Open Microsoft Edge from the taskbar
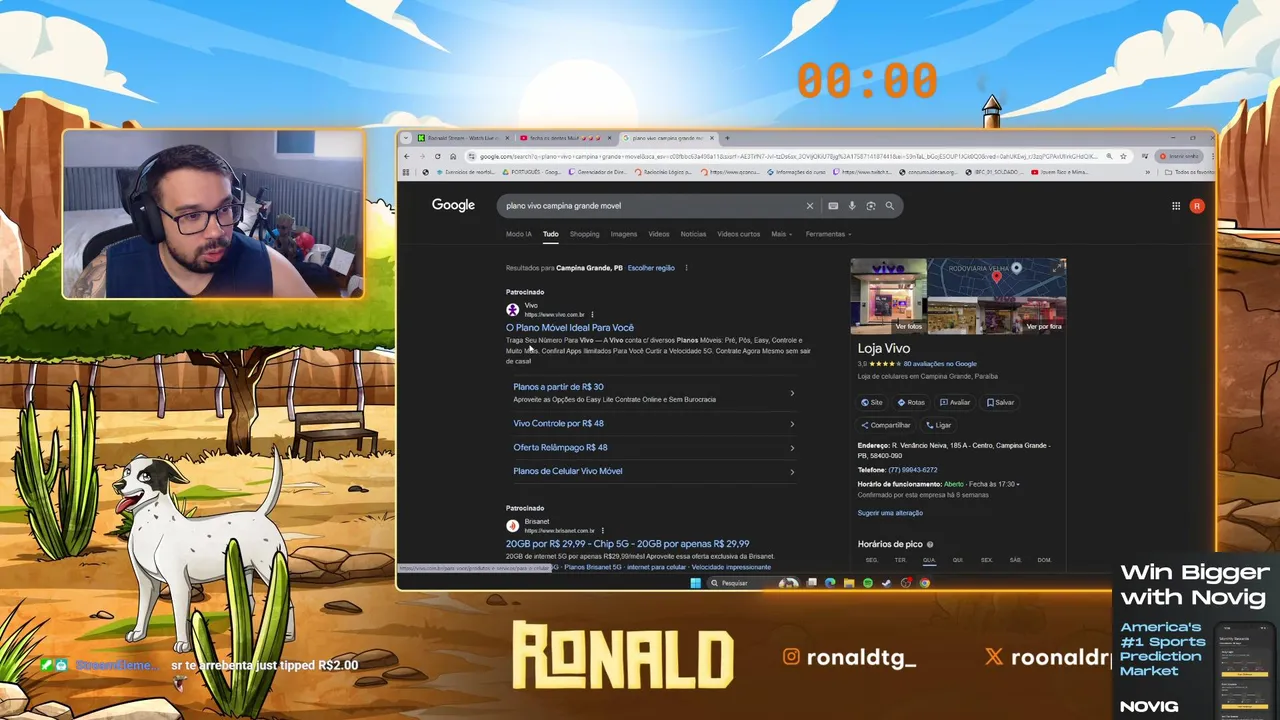This screenshot has width=1280, height=720. (830, 583)
